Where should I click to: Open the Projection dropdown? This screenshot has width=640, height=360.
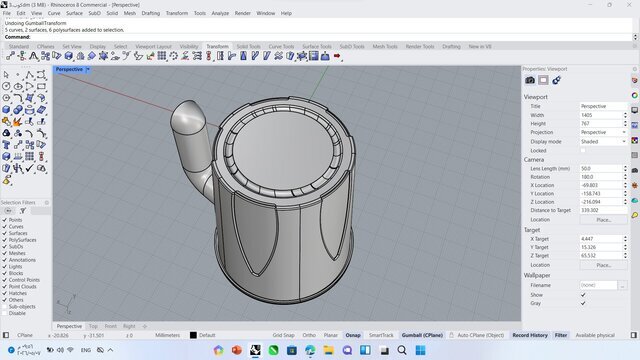point(603,132)
